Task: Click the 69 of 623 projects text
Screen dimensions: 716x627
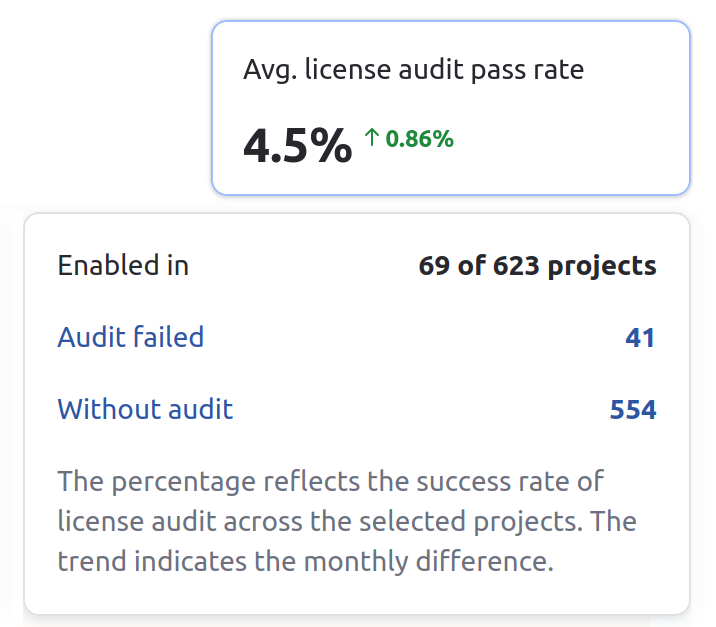Action: (x=538, y=266)
